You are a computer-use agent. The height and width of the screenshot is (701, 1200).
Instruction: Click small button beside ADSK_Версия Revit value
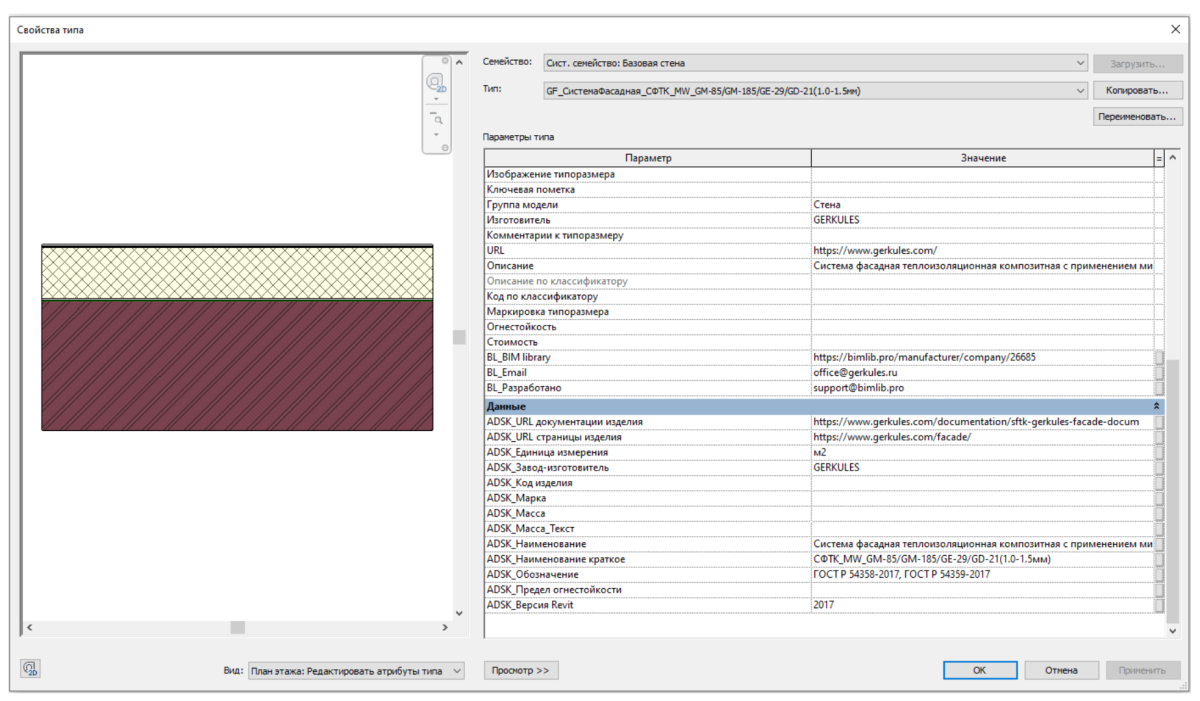point(1158,606)
